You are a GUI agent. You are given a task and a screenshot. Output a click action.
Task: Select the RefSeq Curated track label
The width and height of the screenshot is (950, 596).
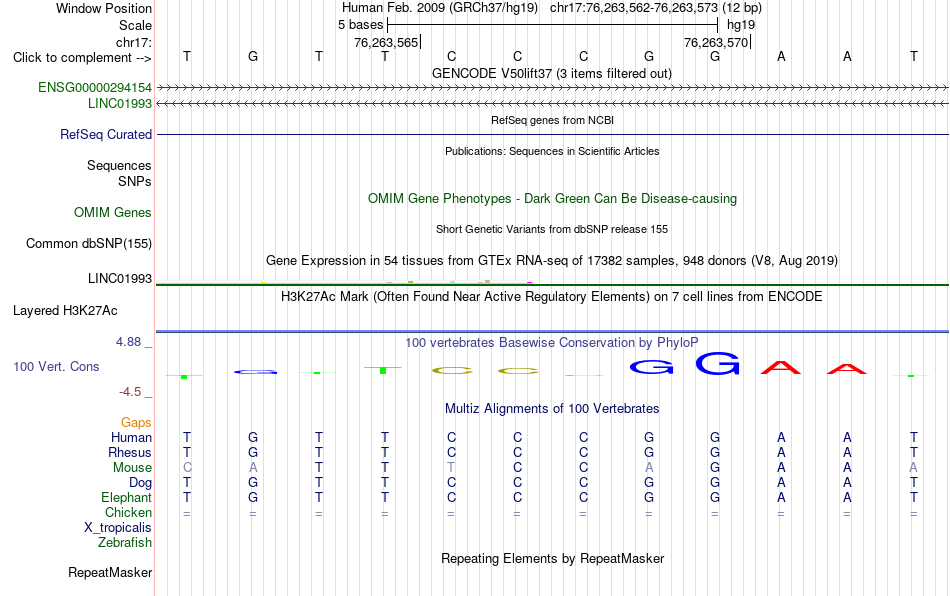[x=105, y=134]
